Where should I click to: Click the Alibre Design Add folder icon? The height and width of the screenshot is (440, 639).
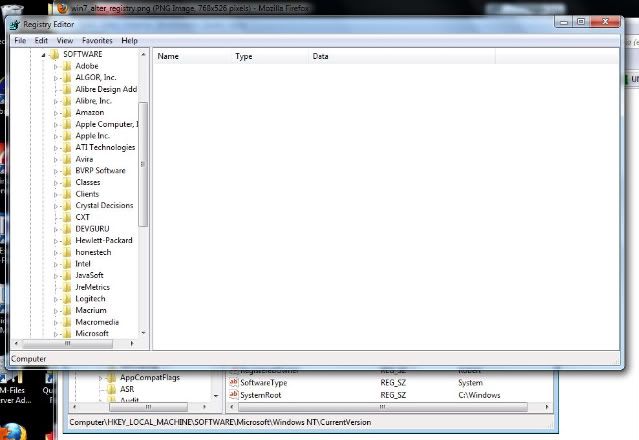(x=67, y=89)
